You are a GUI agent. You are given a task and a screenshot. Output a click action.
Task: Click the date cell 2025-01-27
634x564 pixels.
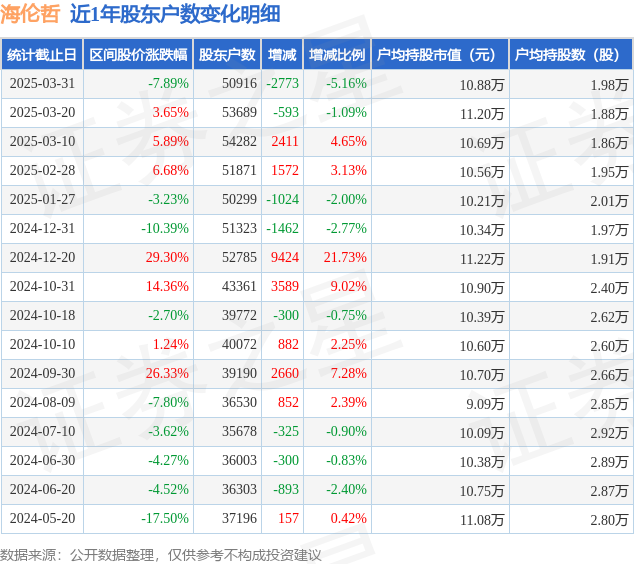42,200
